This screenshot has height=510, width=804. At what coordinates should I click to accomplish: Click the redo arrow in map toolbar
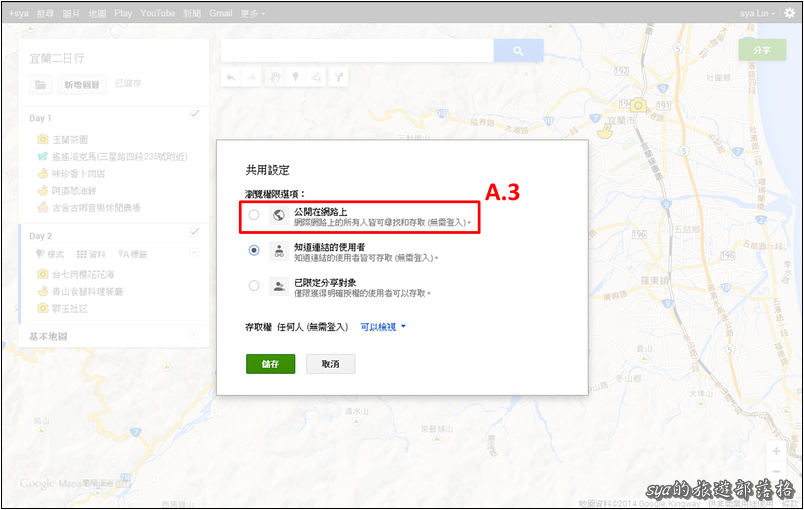(251, 77)
